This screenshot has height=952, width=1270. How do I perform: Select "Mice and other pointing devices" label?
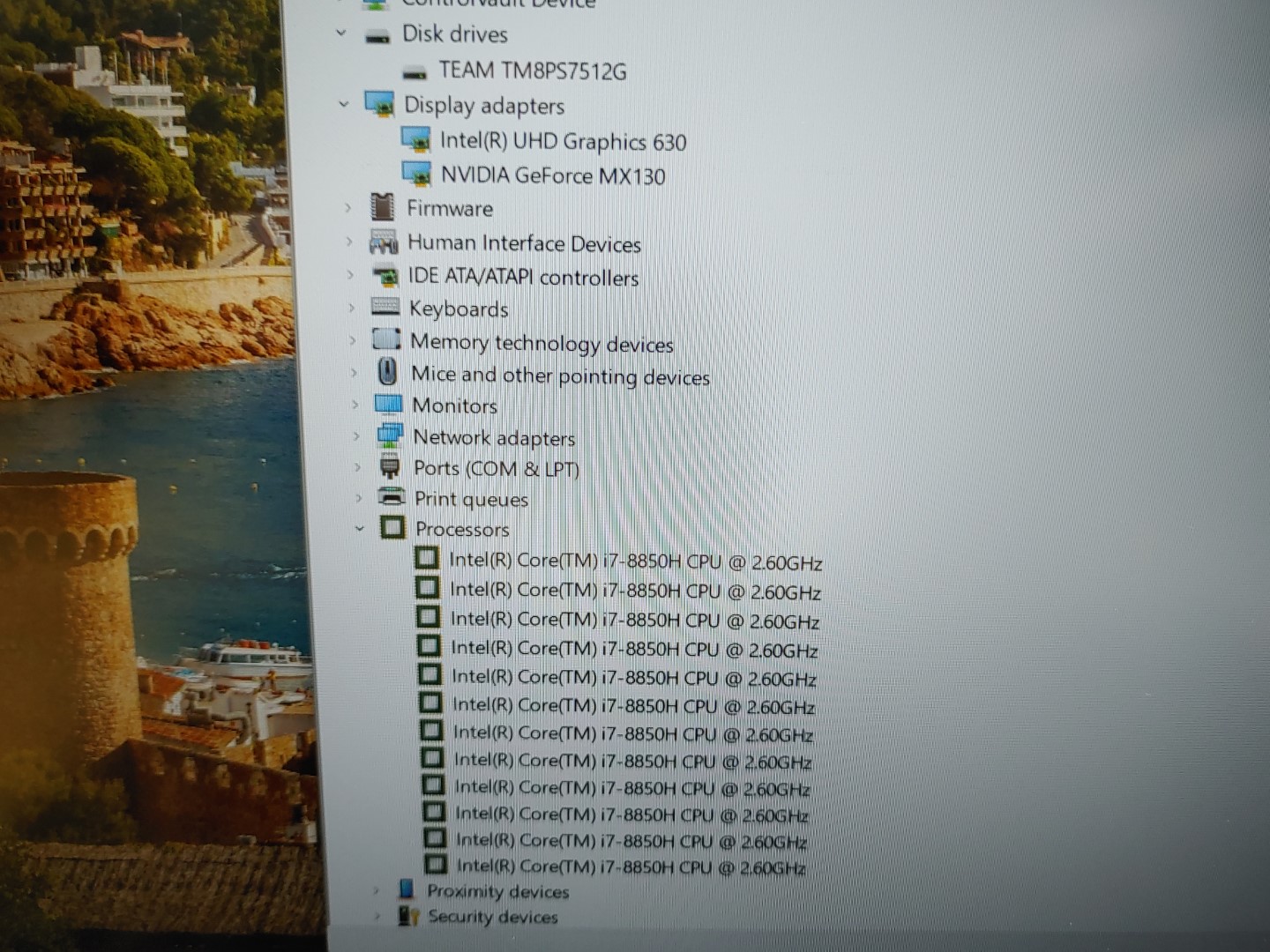[x=561, y=376]
